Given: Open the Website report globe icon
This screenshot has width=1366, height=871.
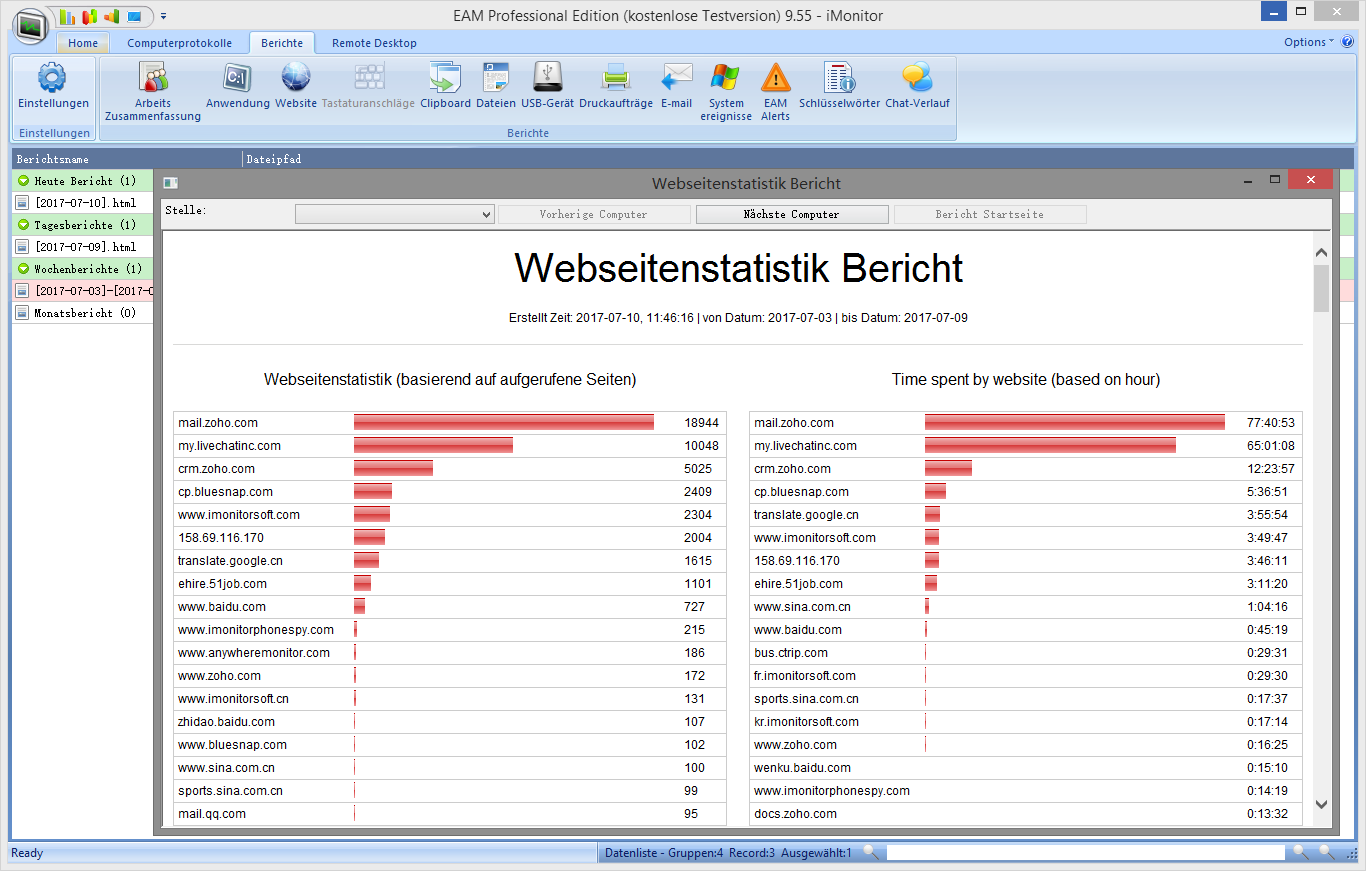Looking at the screenshot, I should [296, 78].
